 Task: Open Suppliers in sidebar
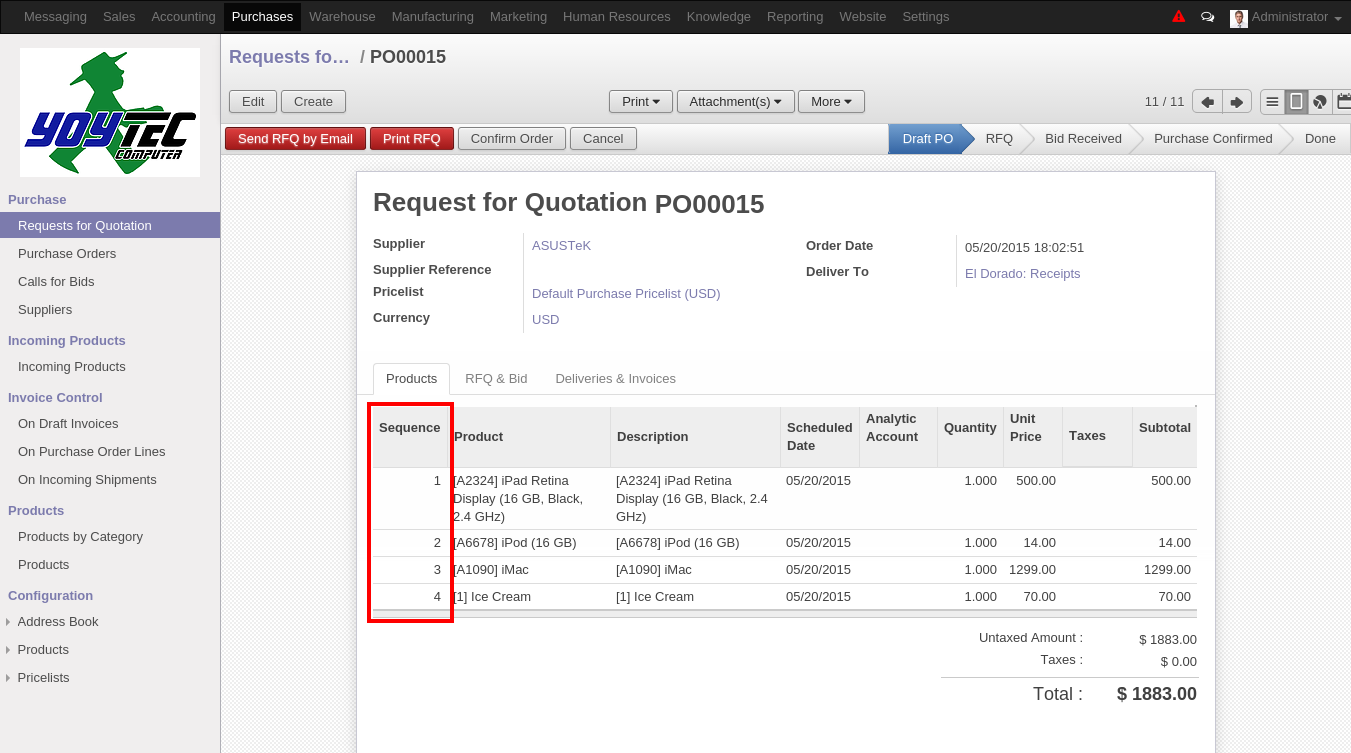click(45, 310)
